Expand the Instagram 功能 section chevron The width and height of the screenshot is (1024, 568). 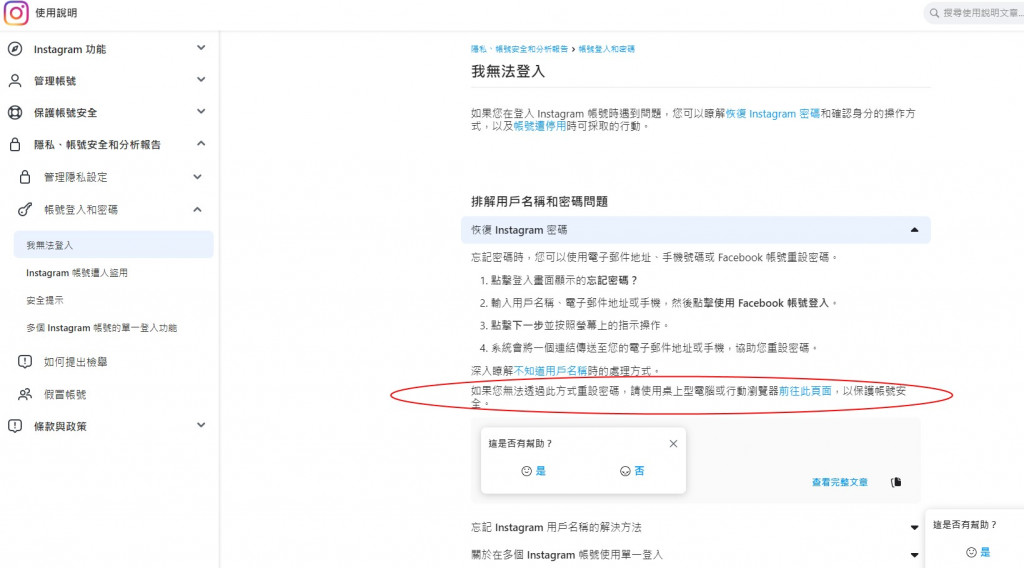pyautogui.click(x=201, y=48)
